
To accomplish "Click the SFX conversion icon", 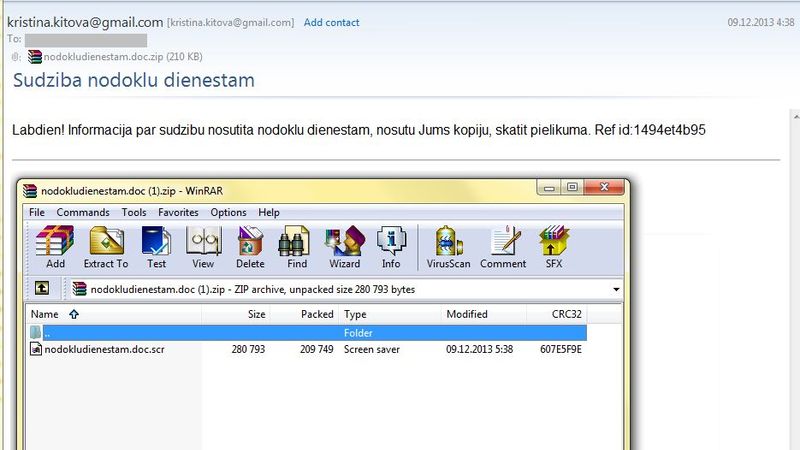I will coord(554,247).
